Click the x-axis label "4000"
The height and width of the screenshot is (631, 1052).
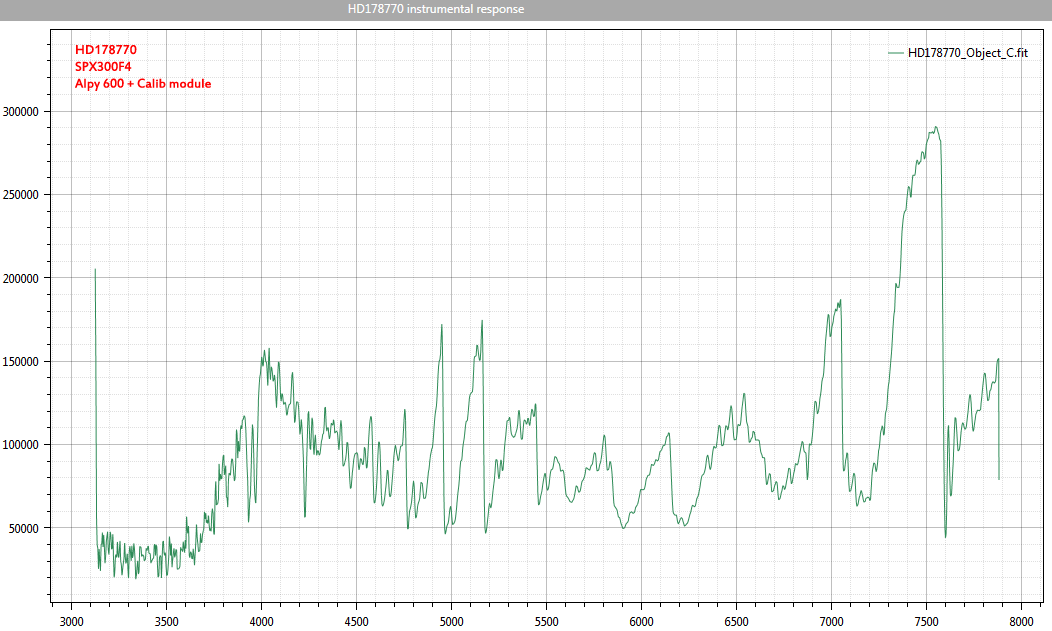tap(262, 622)
